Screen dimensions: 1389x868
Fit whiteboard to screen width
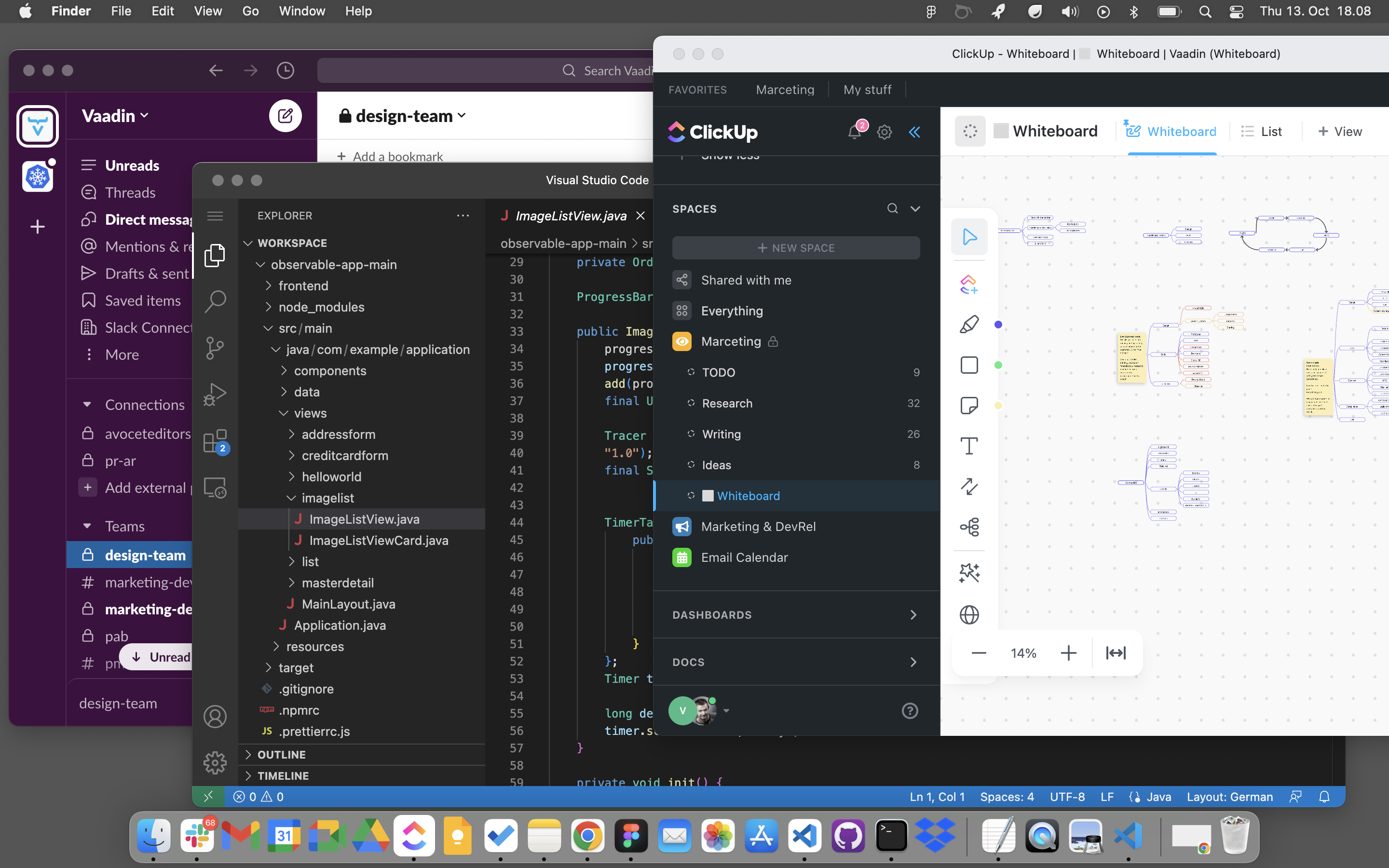tap(1116, 653)
